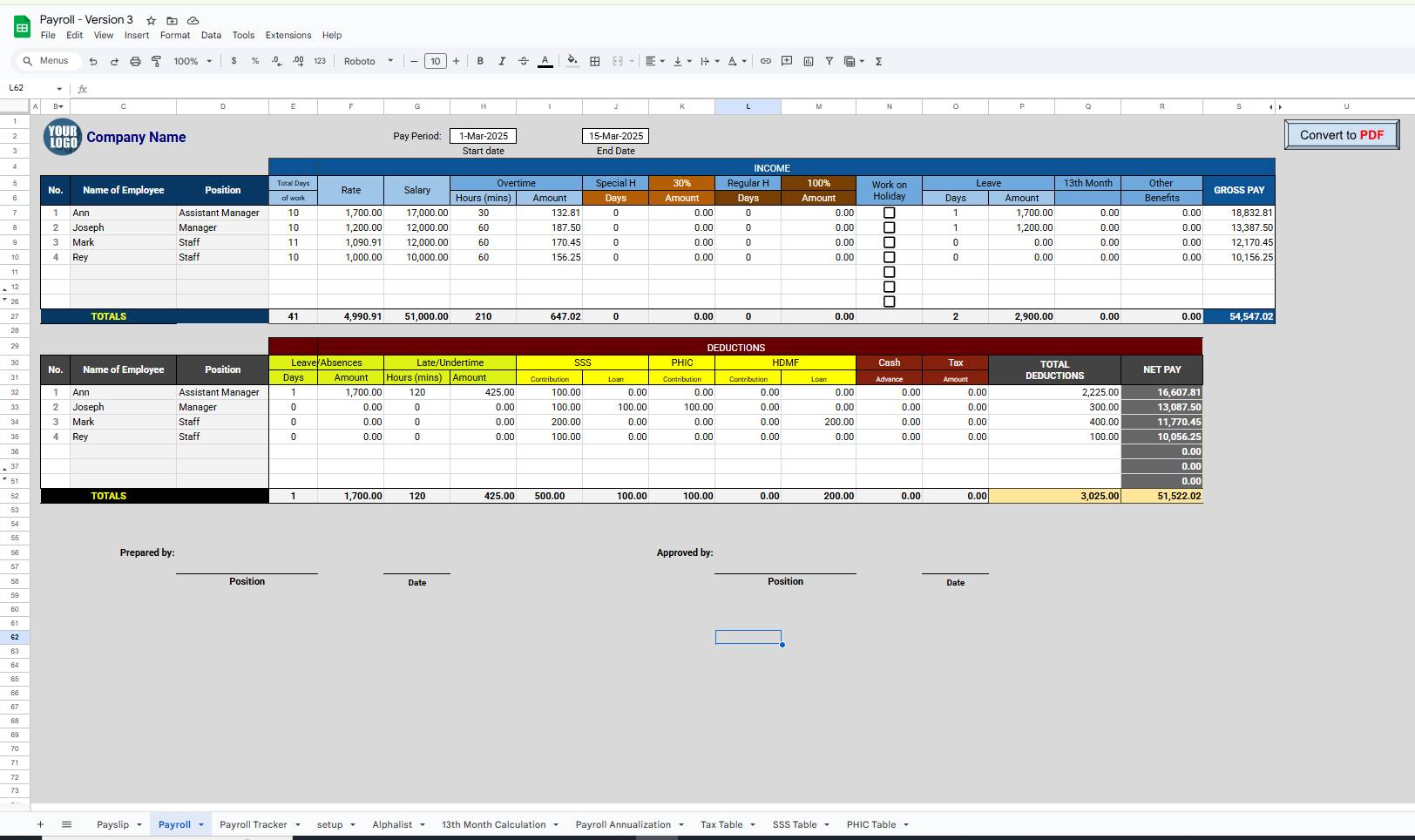Decrease the font size

point(415,61)
